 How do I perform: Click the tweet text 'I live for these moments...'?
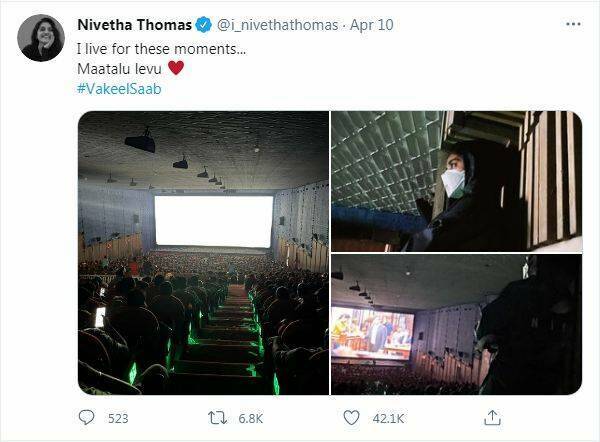point(161,49)
